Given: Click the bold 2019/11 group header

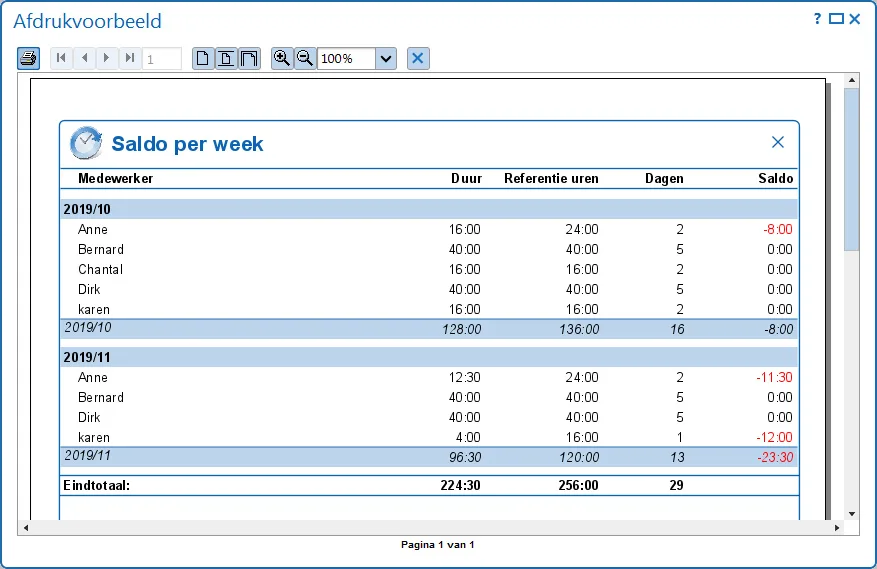Looking at the screenshot, I should 87,357.
